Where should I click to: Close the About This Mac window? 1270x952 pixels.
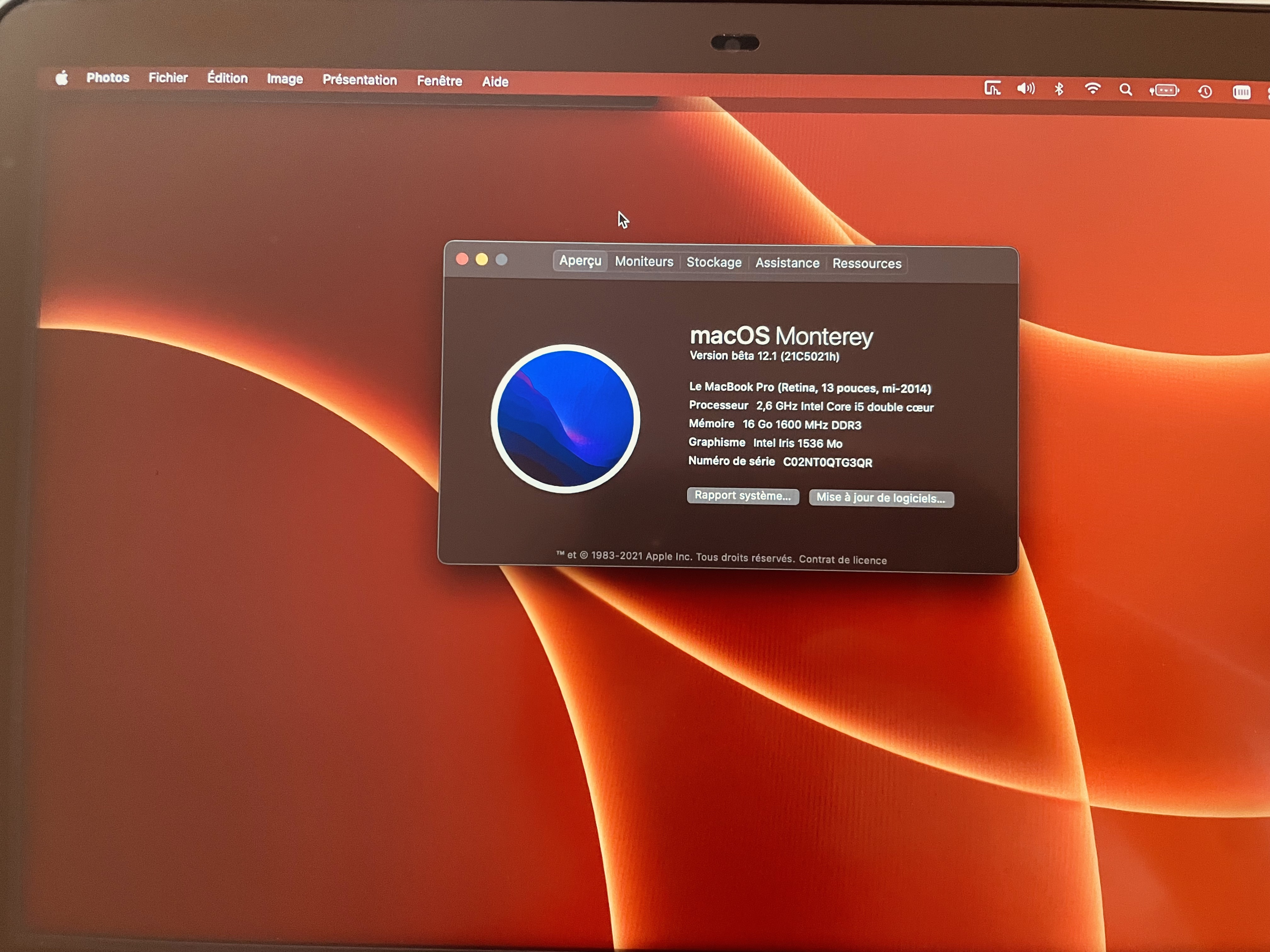[x=462, y=259]
